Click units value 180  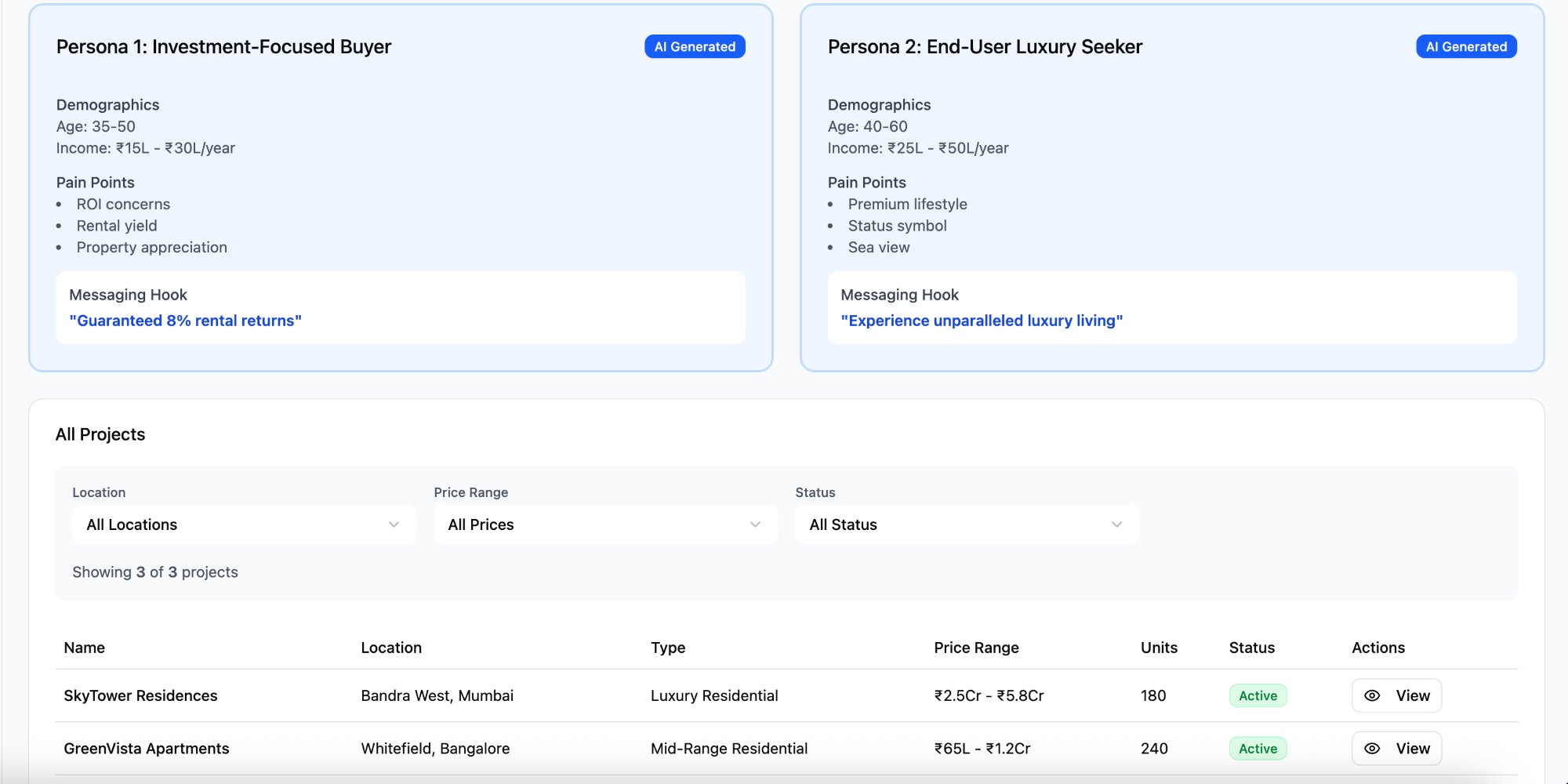tap(1153, 695)
